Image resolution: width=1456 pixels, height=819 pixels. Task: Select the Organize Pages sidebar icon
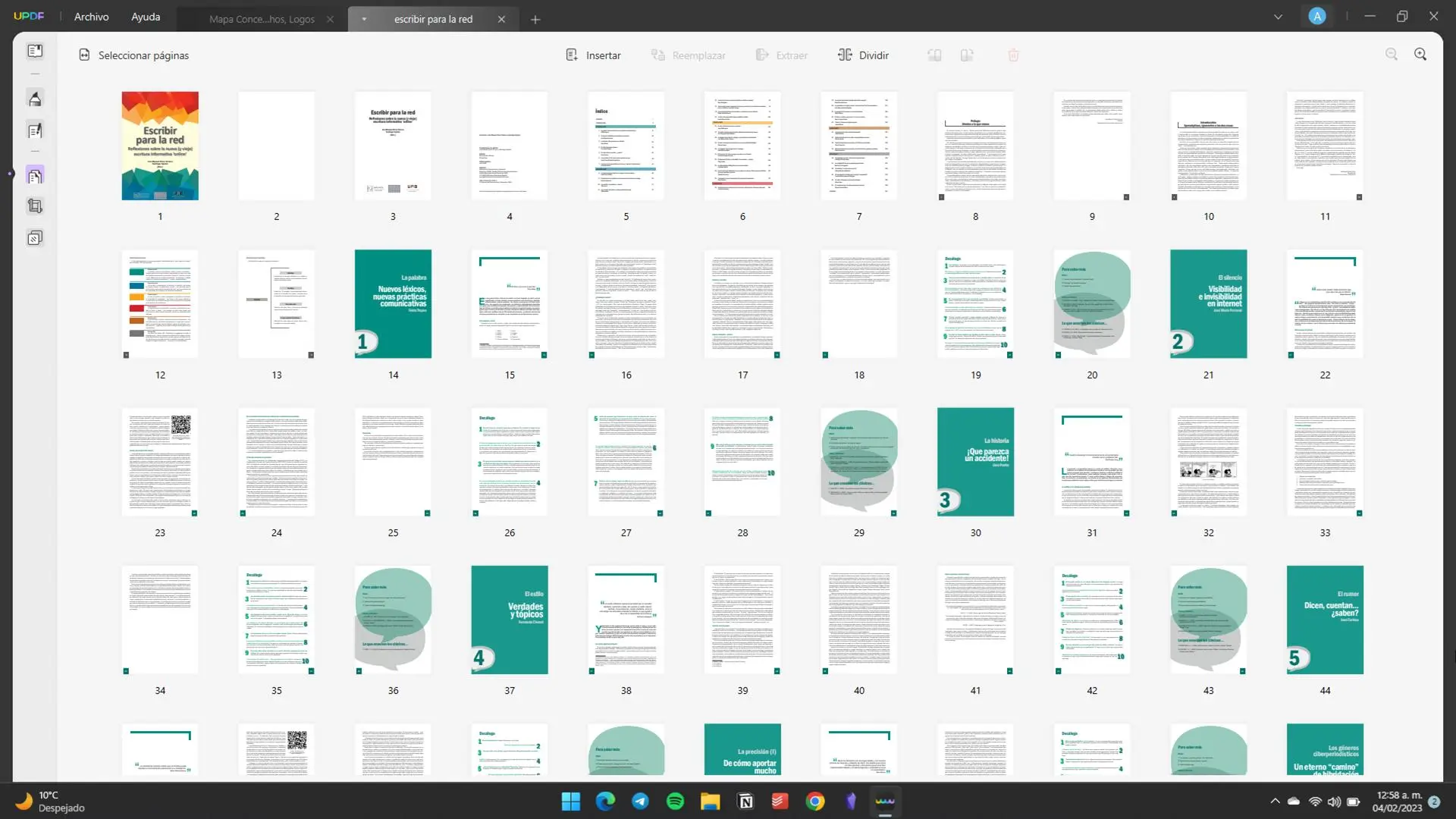[x=35, y=176]
